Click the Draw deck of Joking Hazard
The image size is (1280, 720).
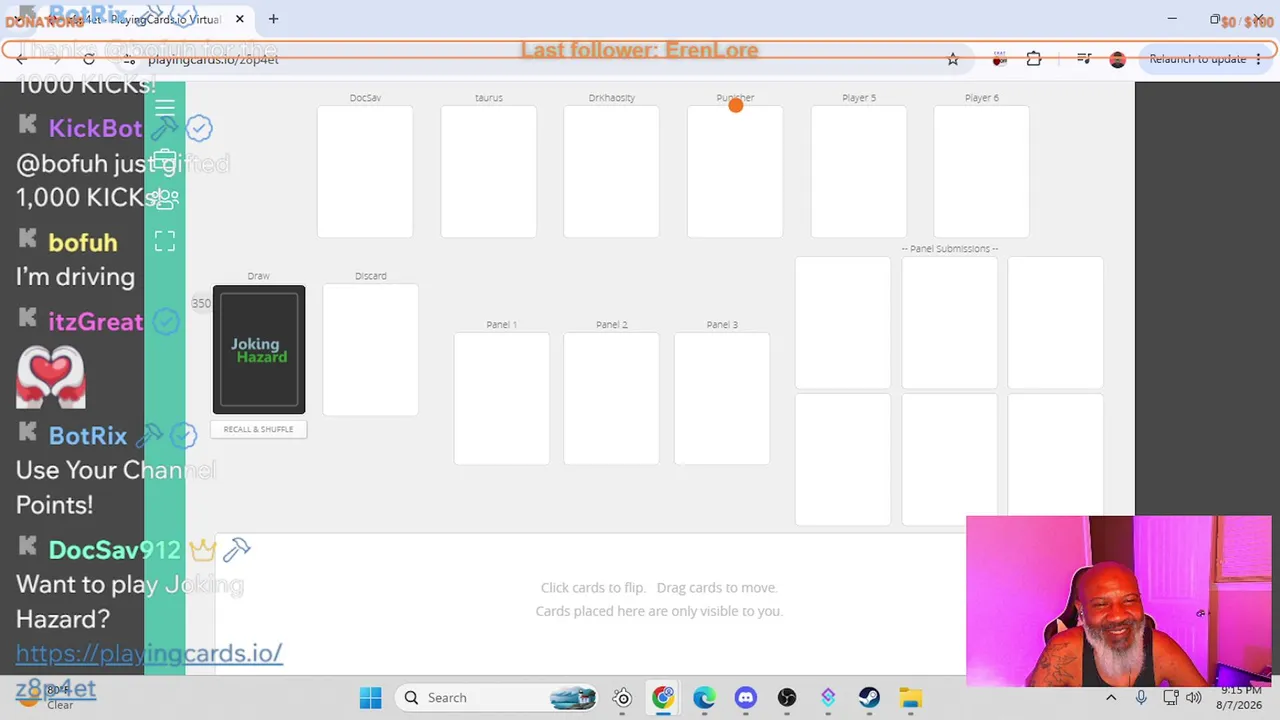[x=259, y=350]
